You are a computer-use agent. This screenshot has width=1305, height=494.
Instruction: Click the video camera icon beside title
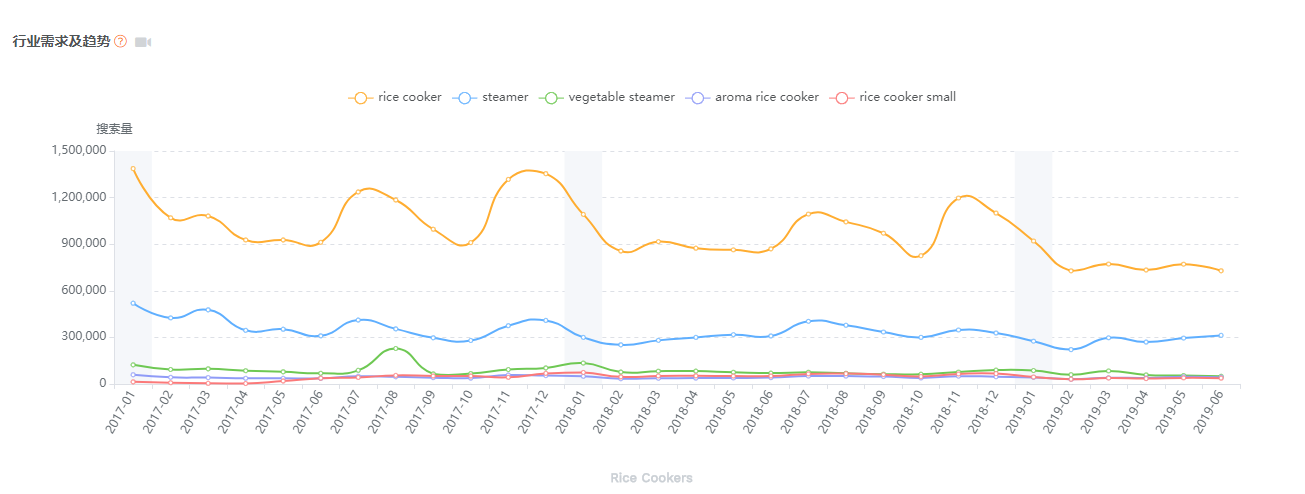click(143, 42)
